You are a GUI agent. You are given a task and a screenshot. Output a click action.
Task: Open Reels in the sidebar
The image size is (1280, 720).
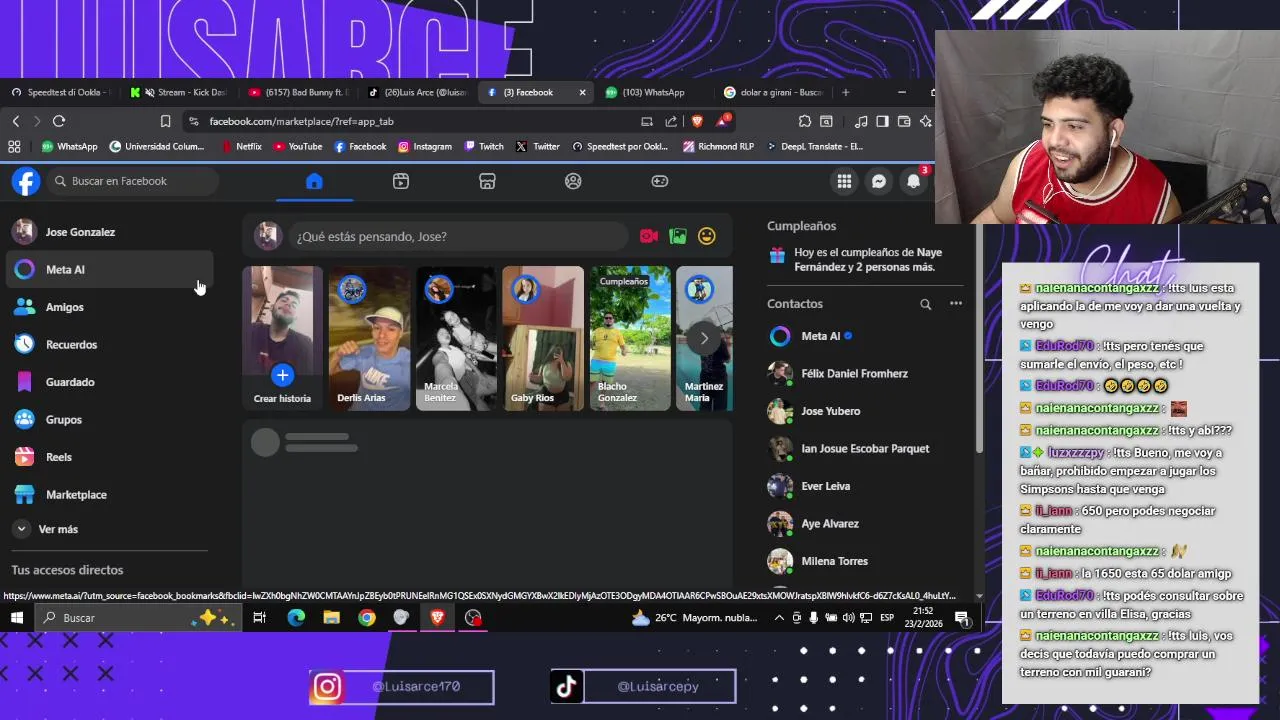[x=108, y=457]
